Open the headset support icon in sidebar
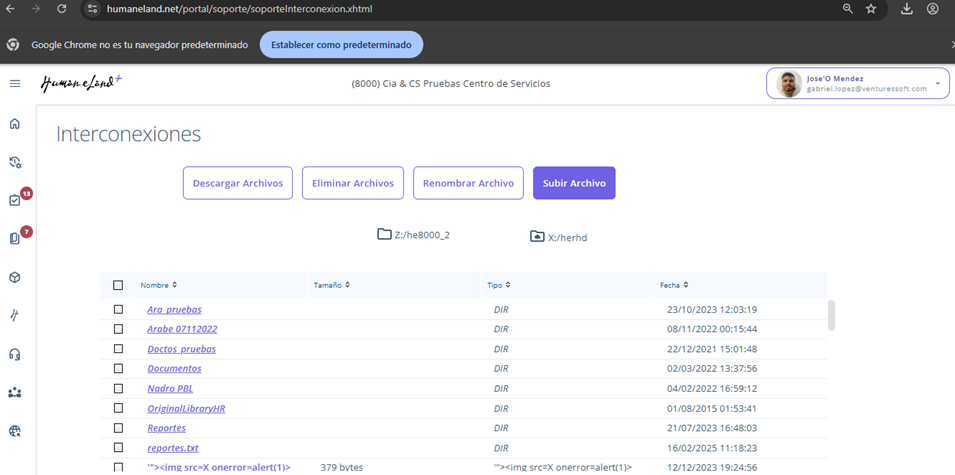 point(15,354)
